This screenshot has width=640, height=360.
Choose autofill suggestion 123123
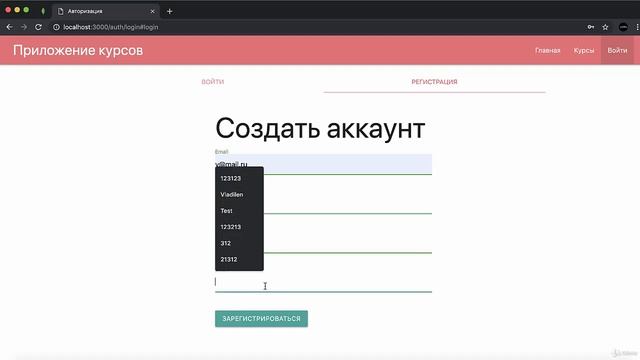point(239,178)
